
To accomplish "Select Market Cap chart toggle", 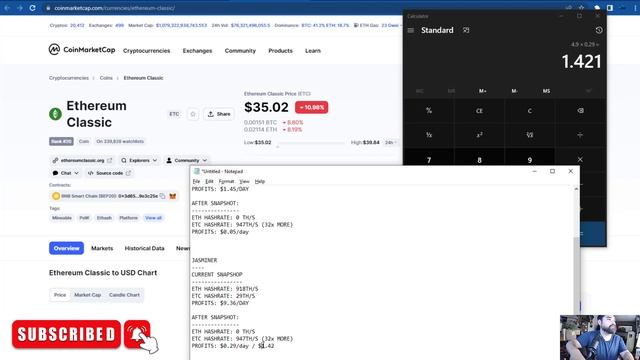I will (87, 295).
